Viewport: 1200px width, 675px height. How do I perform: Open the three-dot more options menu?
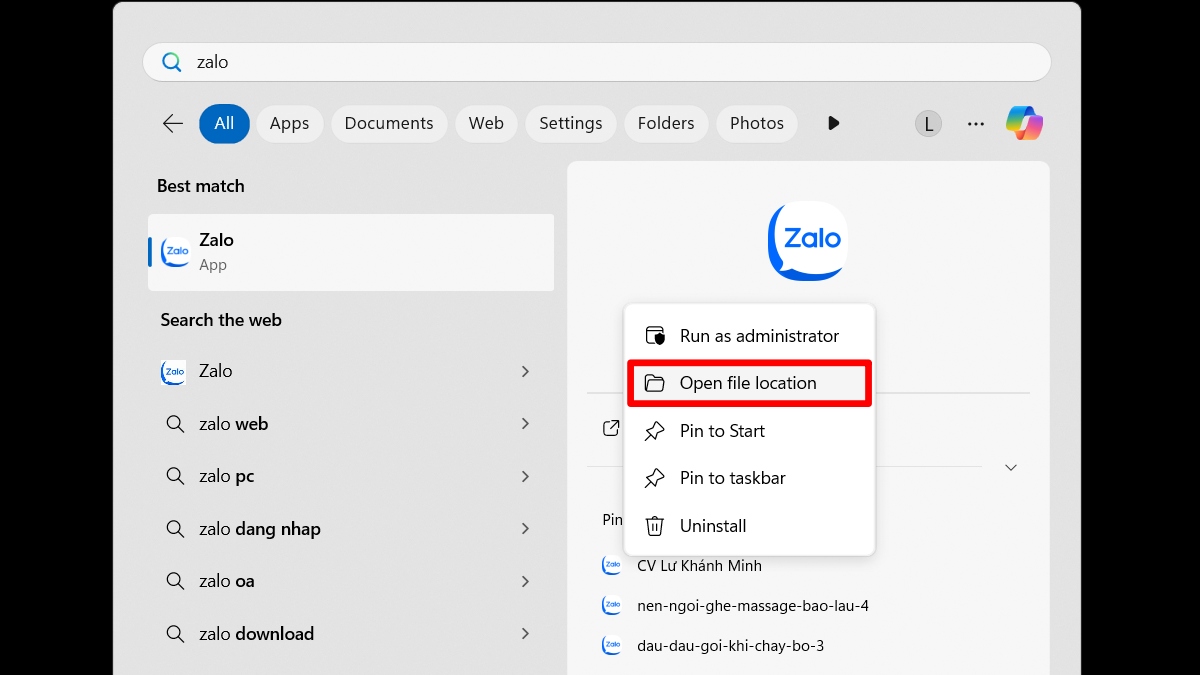tap(976, 124)
